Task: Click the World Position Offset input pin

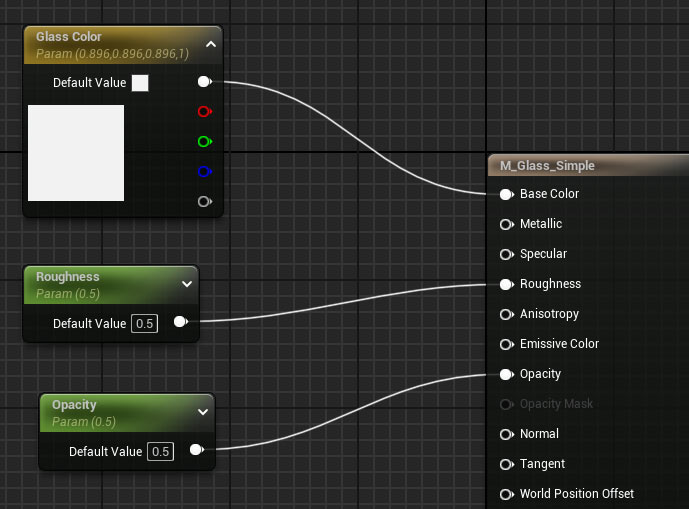Action: point(506,494)
